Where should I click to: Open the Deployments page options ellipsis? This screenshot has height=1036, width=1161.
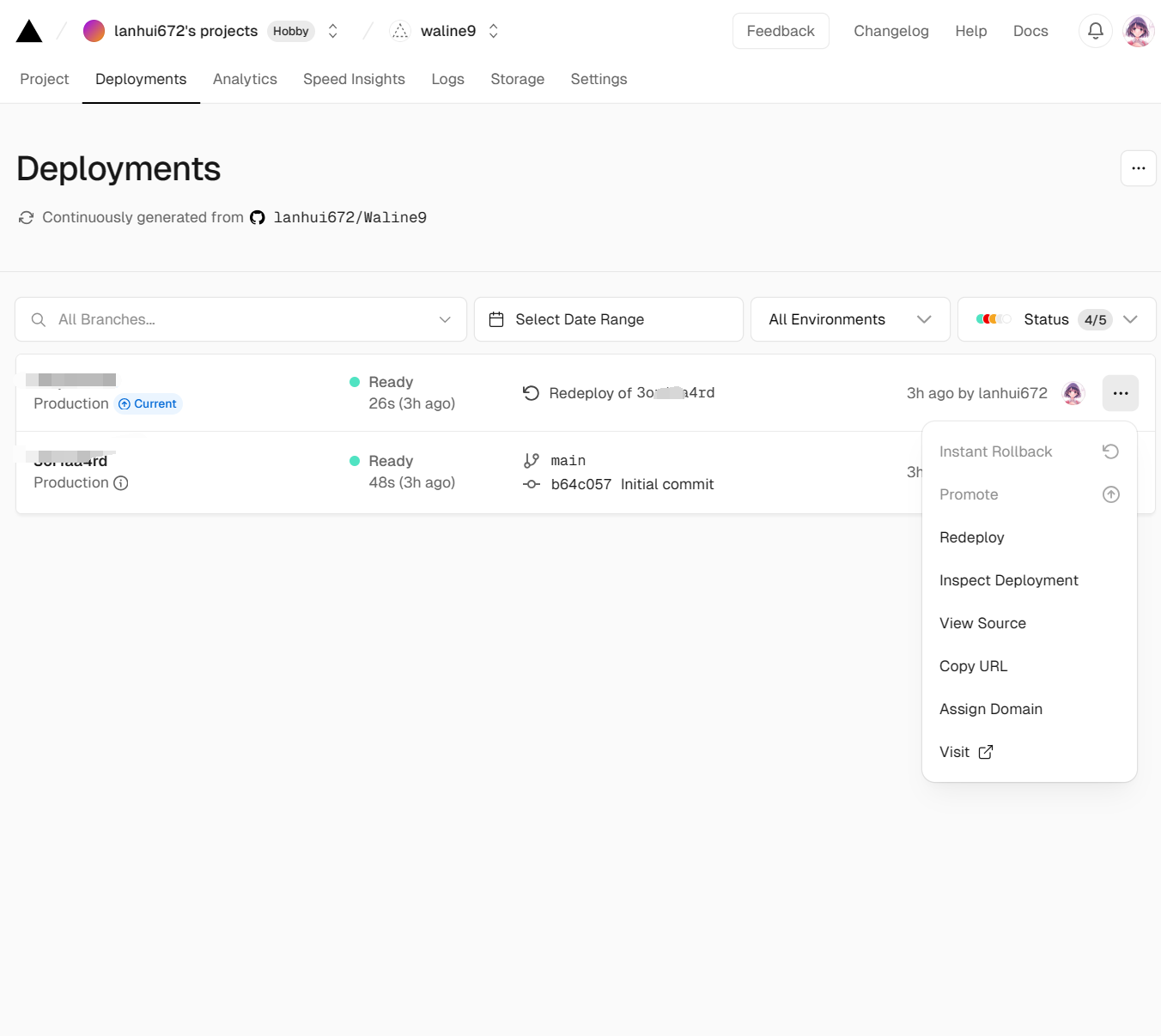click(x=1138, y=168)
